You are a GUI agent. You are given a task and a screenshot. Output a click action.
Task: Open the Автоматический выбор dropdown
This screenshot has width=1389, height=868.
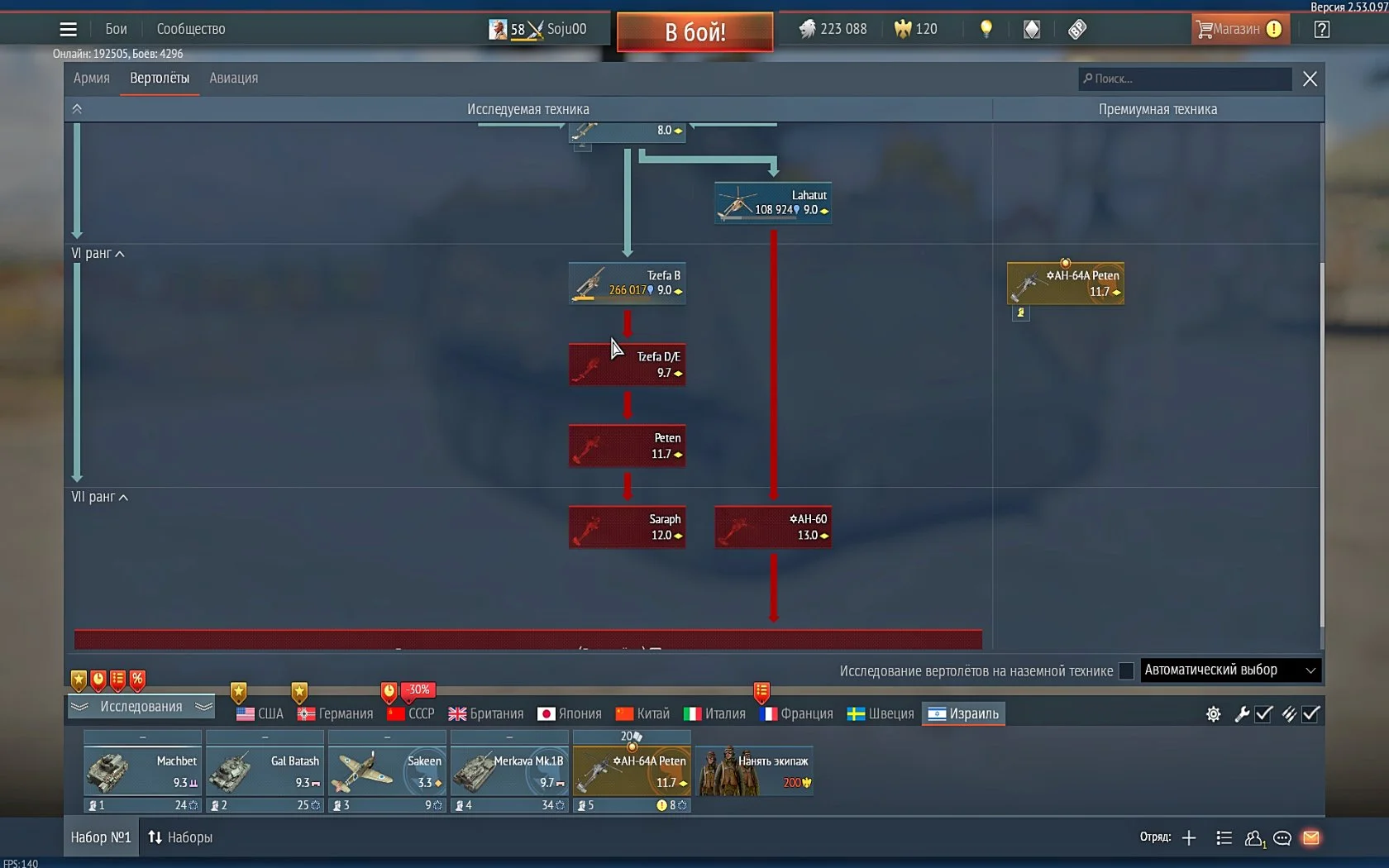tap(1231, 670)
